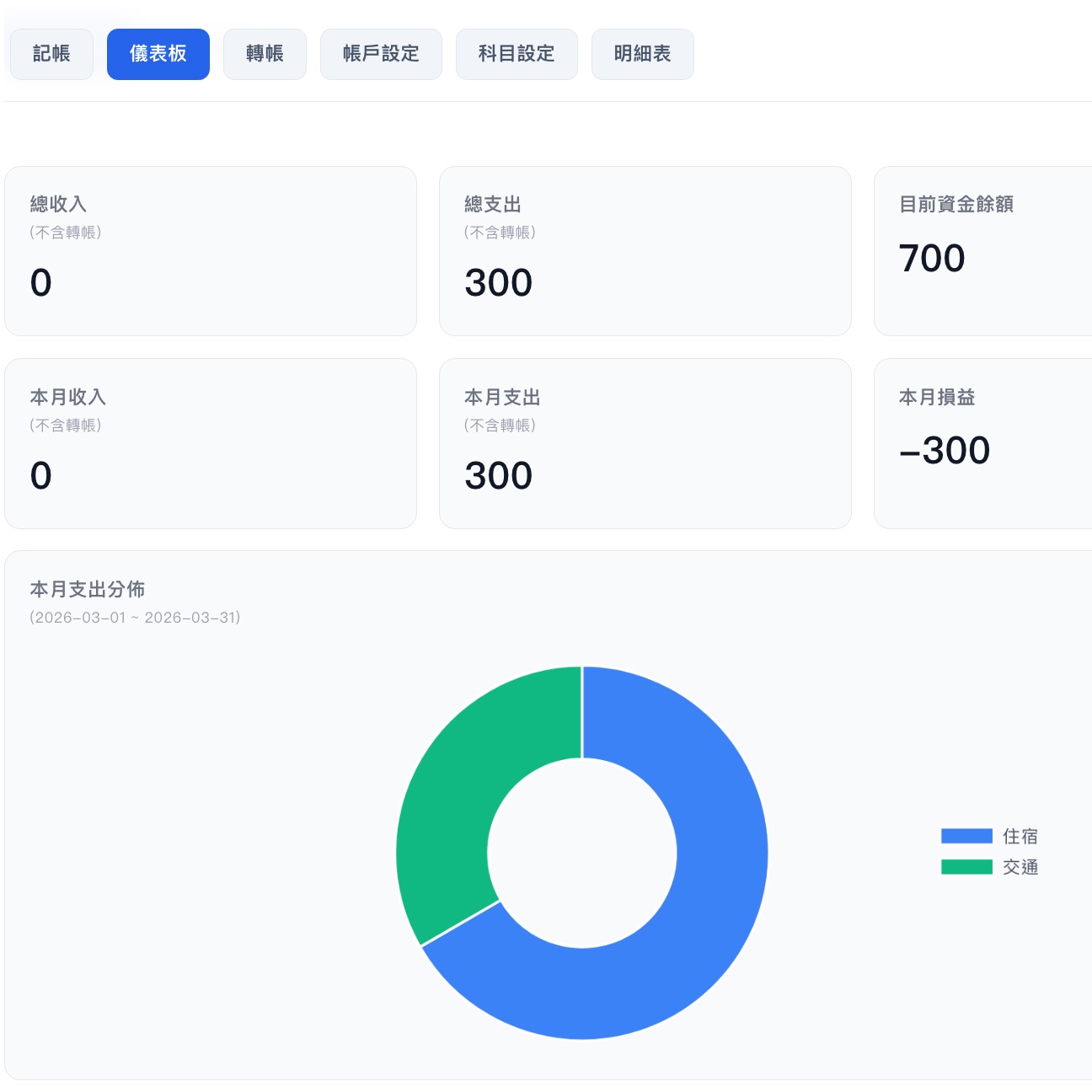Select the 總支出 summary card
The width and height of the screenshot is (1092, 1092).
(645, 251)
